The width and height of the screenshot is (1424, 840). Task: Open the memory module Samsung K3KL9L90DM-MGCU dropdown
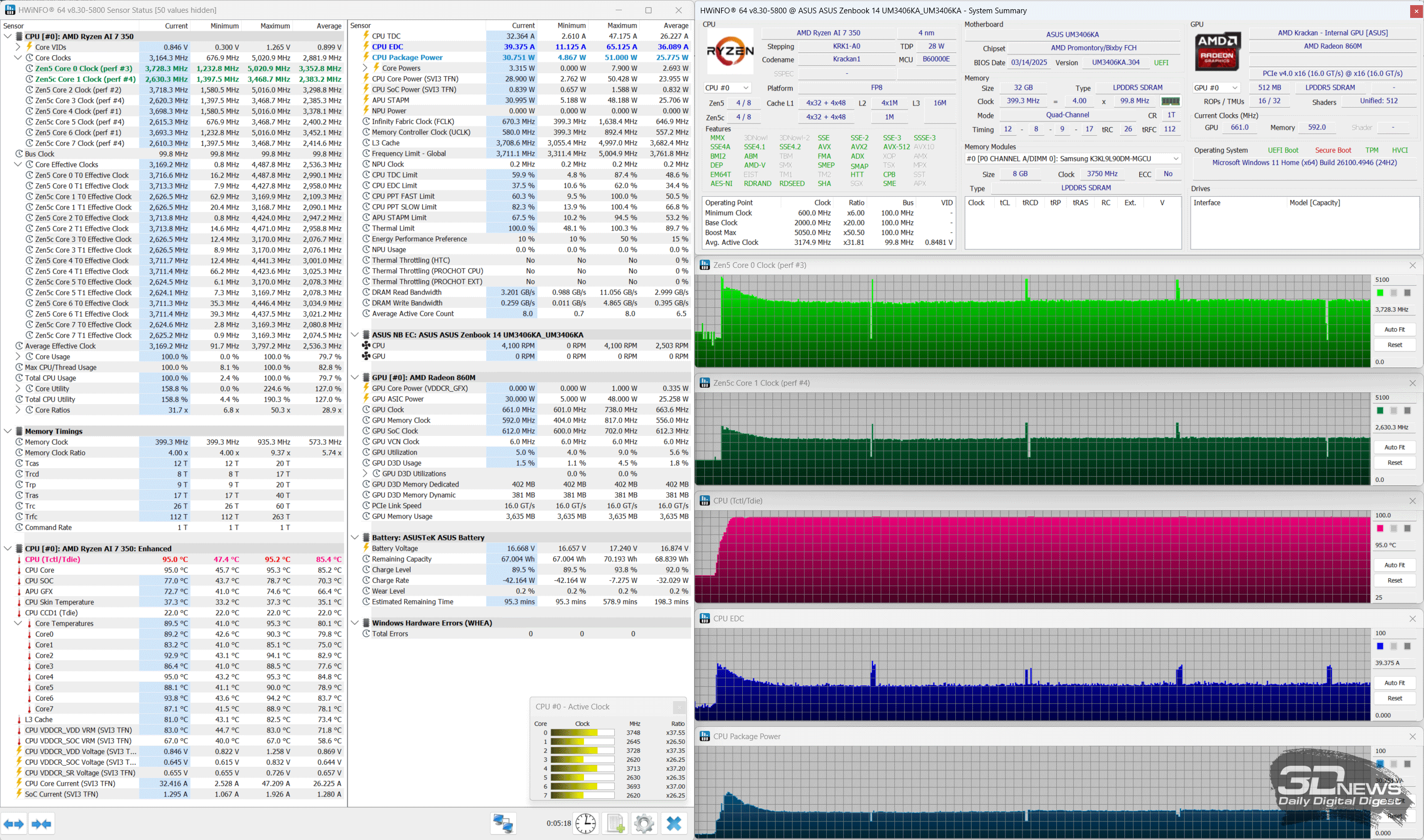(1073, 158)
